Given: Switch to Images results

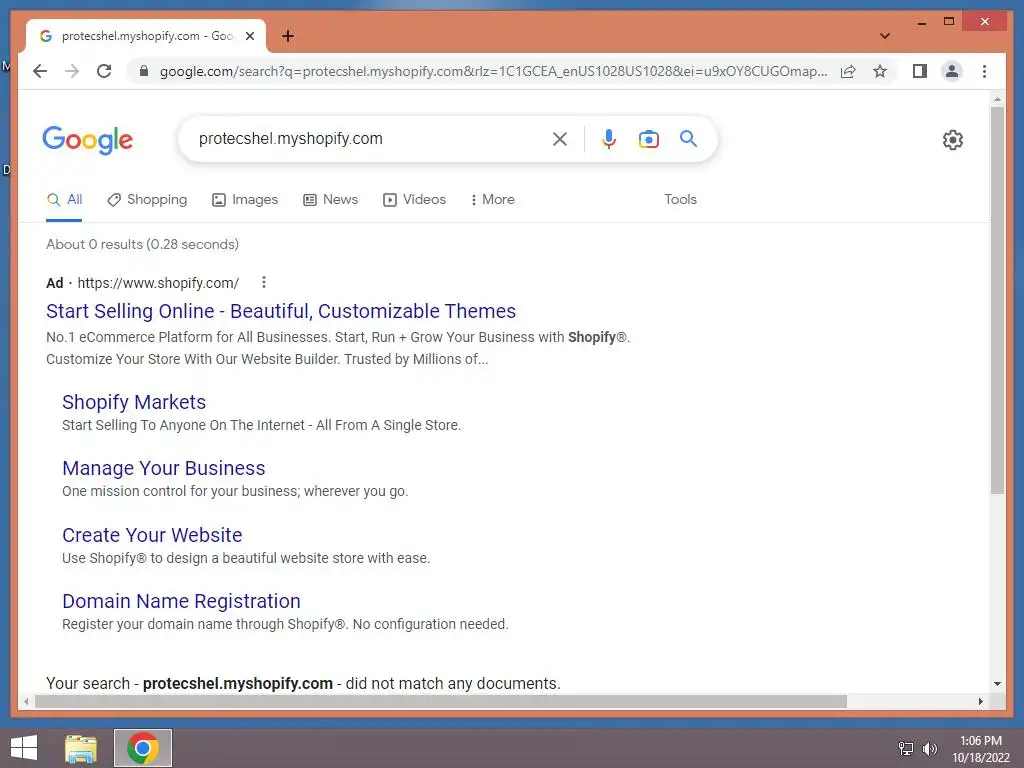Looking at the screenshot, I should [x=245, y=200].
